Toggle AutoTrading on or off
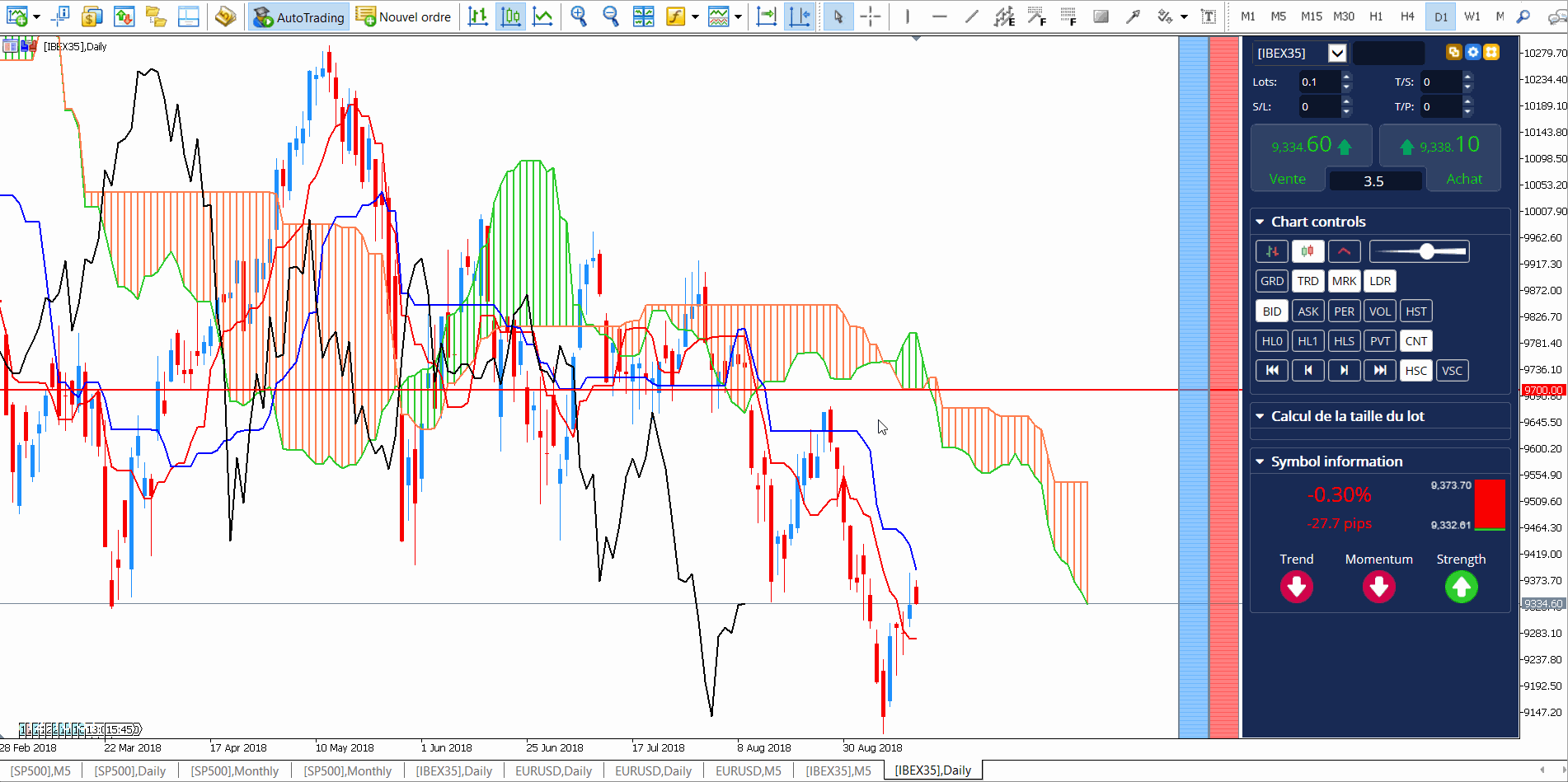 [298, 16]
